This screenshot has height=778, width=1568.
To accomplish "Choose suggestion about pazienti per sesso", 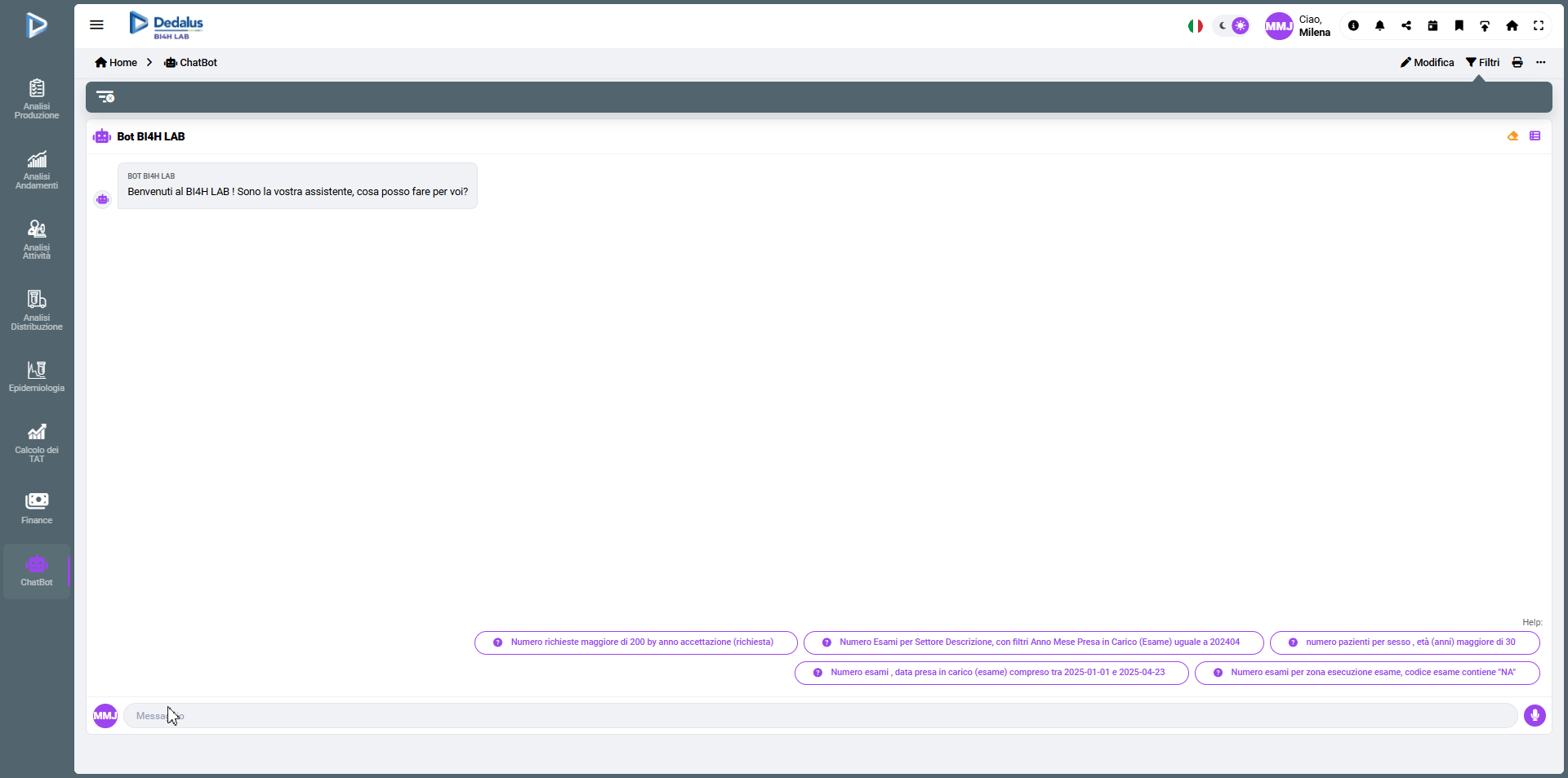I will coord(1404,642).
